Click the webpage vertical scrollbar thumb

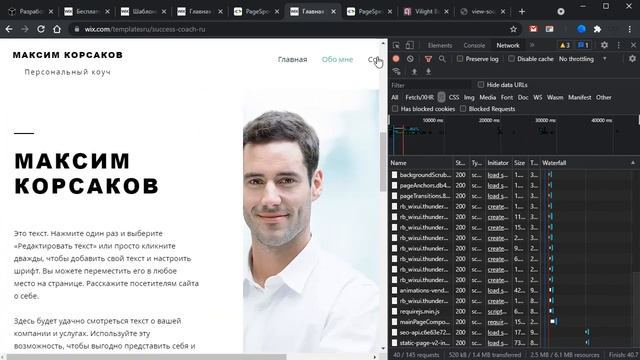[x=383, y=161]
